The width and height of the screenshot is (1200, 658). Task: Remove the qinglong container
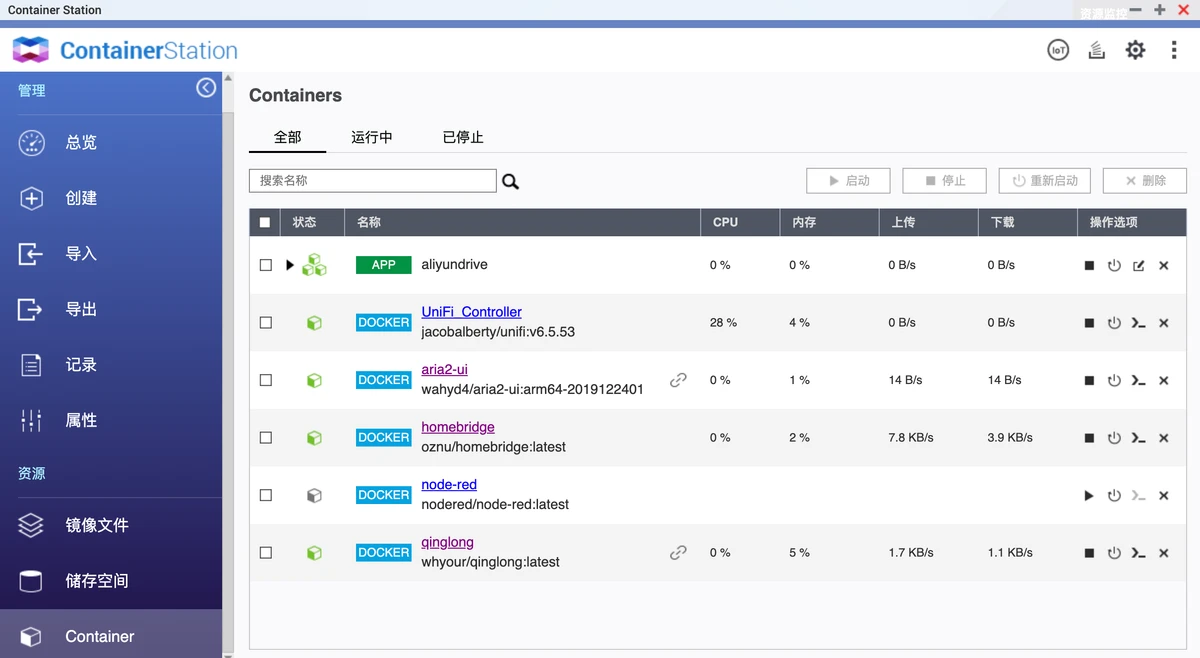[1164, 553]
